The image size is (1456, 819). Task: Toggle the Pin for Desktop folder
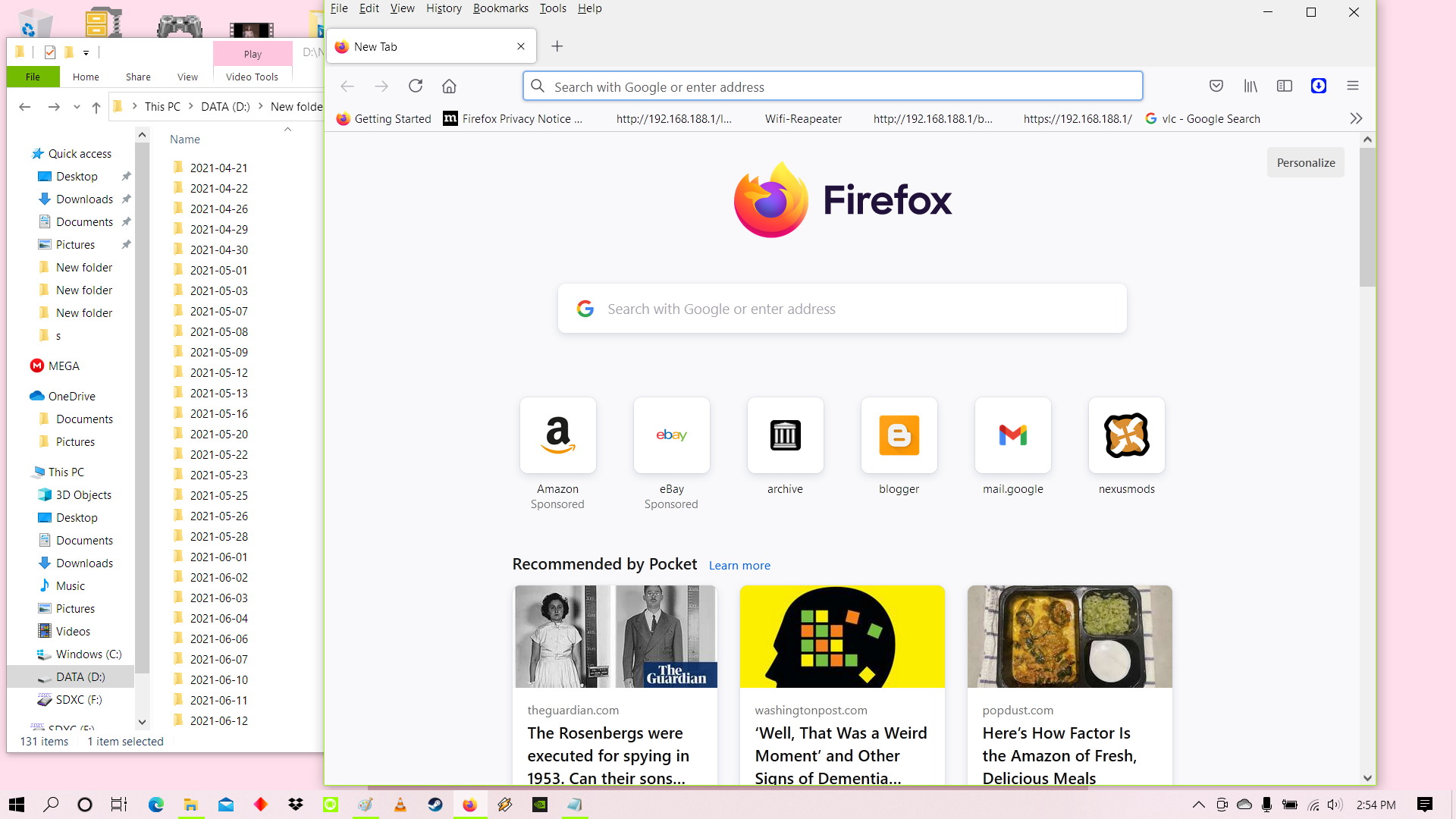click(125, 175)
